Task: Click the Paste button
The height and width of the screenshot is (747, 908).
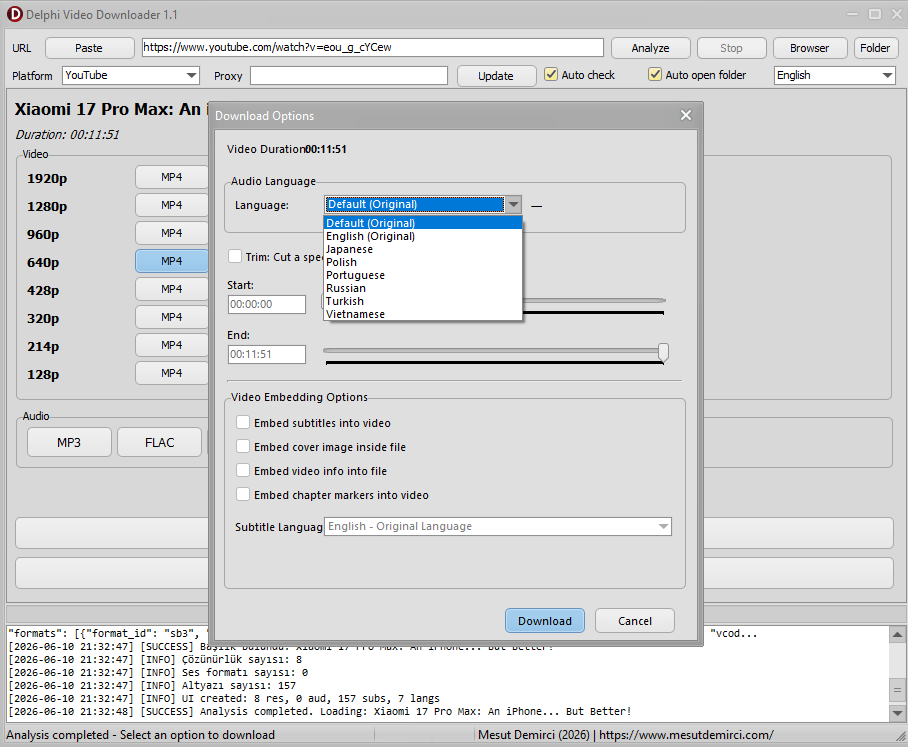Action: pyautogui.click(x=89, y=48)
